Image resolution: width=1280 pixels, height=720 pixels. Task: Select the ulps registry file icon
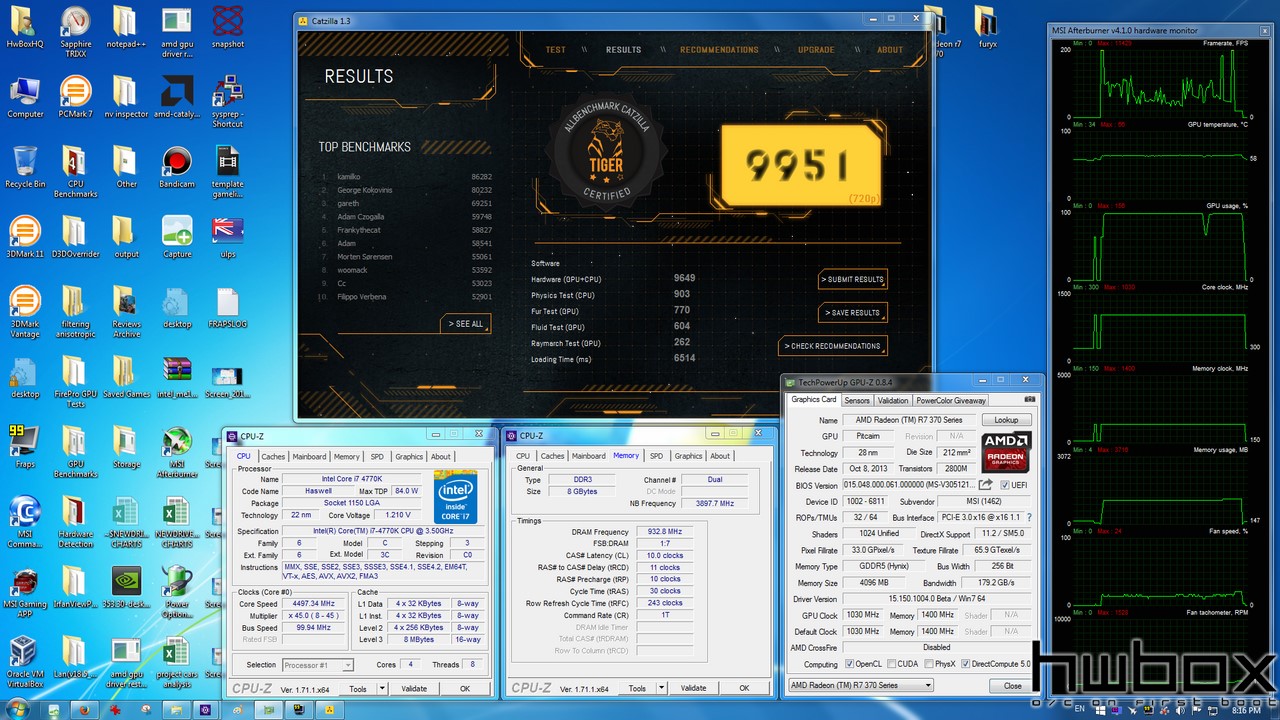[228, 237]
